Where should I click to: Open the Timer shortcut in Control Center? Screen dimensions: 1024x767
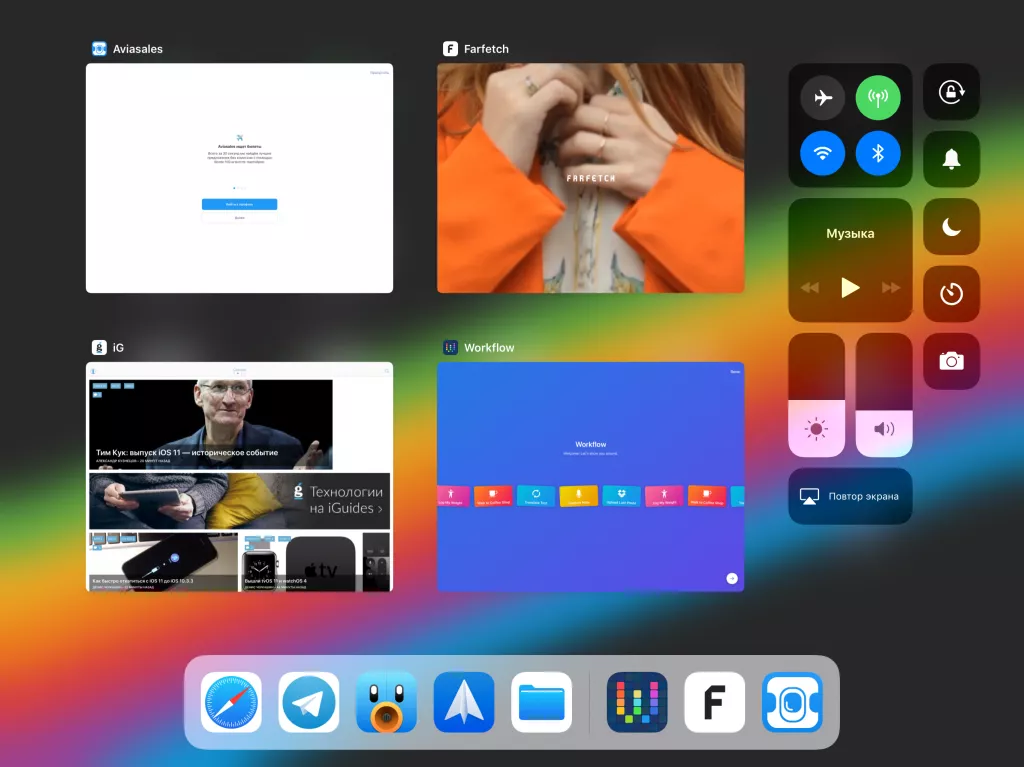click(x=951, y=294)
